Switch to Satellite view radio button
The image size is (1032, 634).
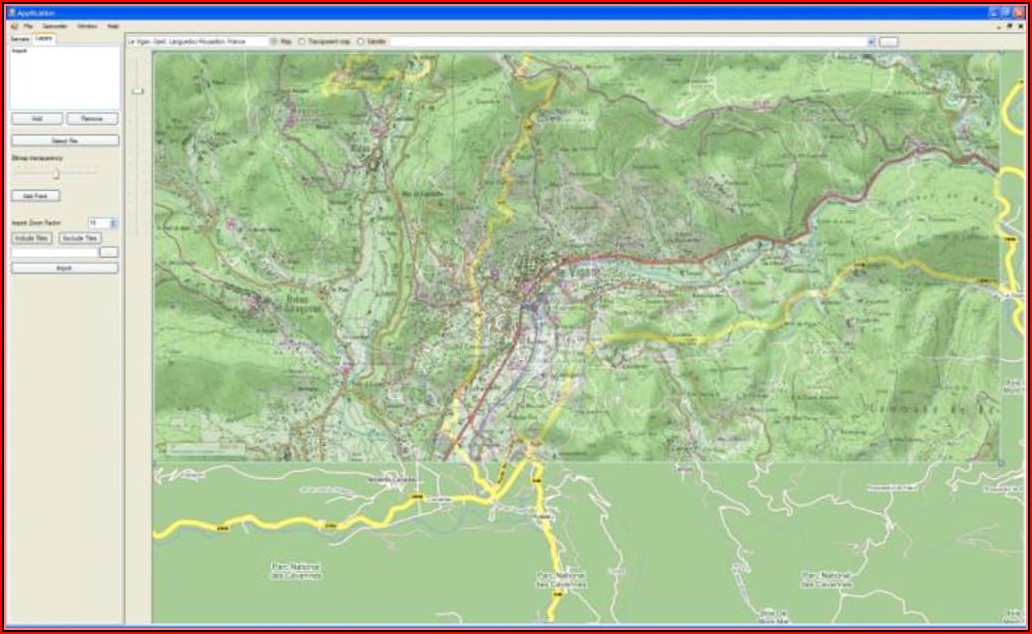[361, 42]
